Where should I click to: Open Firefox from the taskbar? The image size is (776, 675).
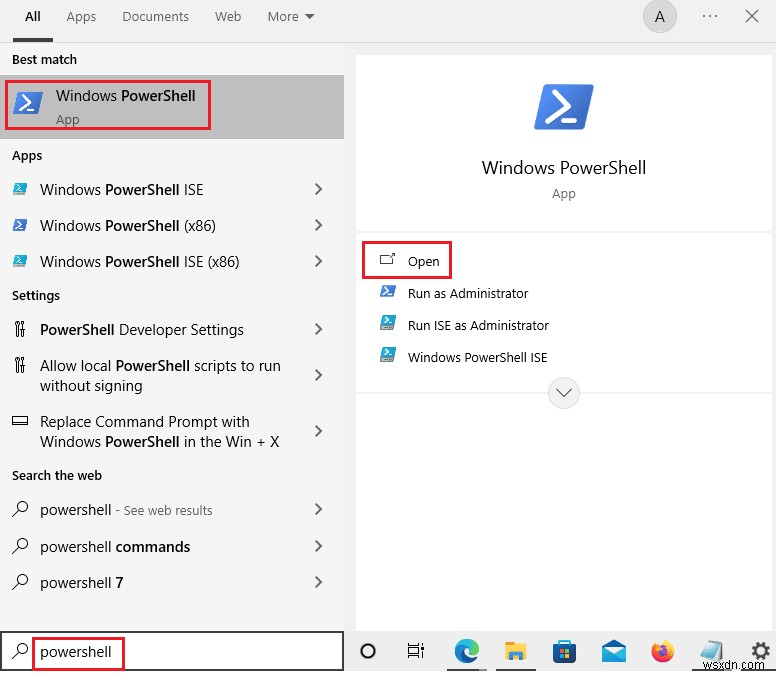pos(662,652)
